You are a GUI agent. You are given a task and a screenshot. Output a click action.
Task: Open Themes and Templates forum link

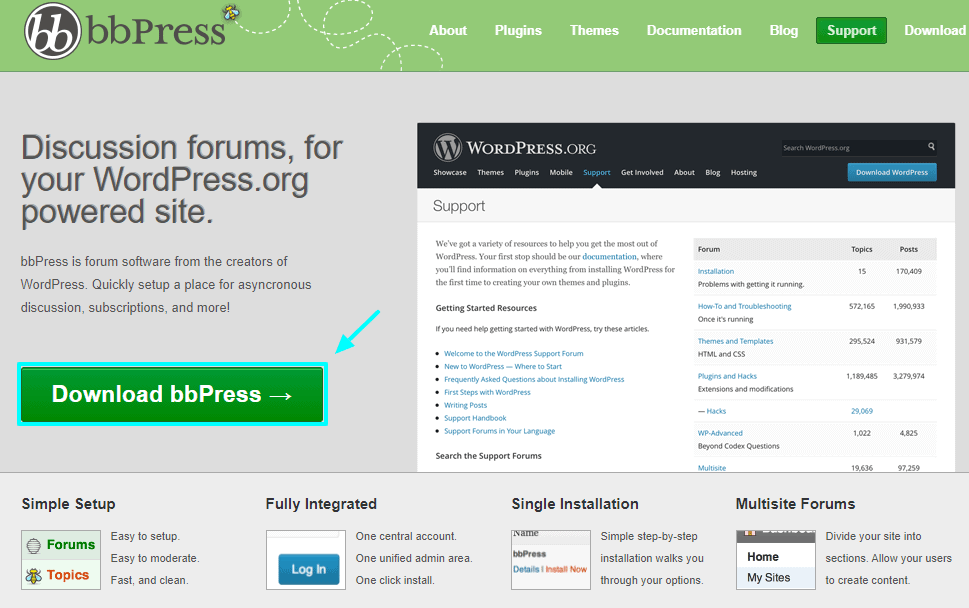tap(735, 341)
